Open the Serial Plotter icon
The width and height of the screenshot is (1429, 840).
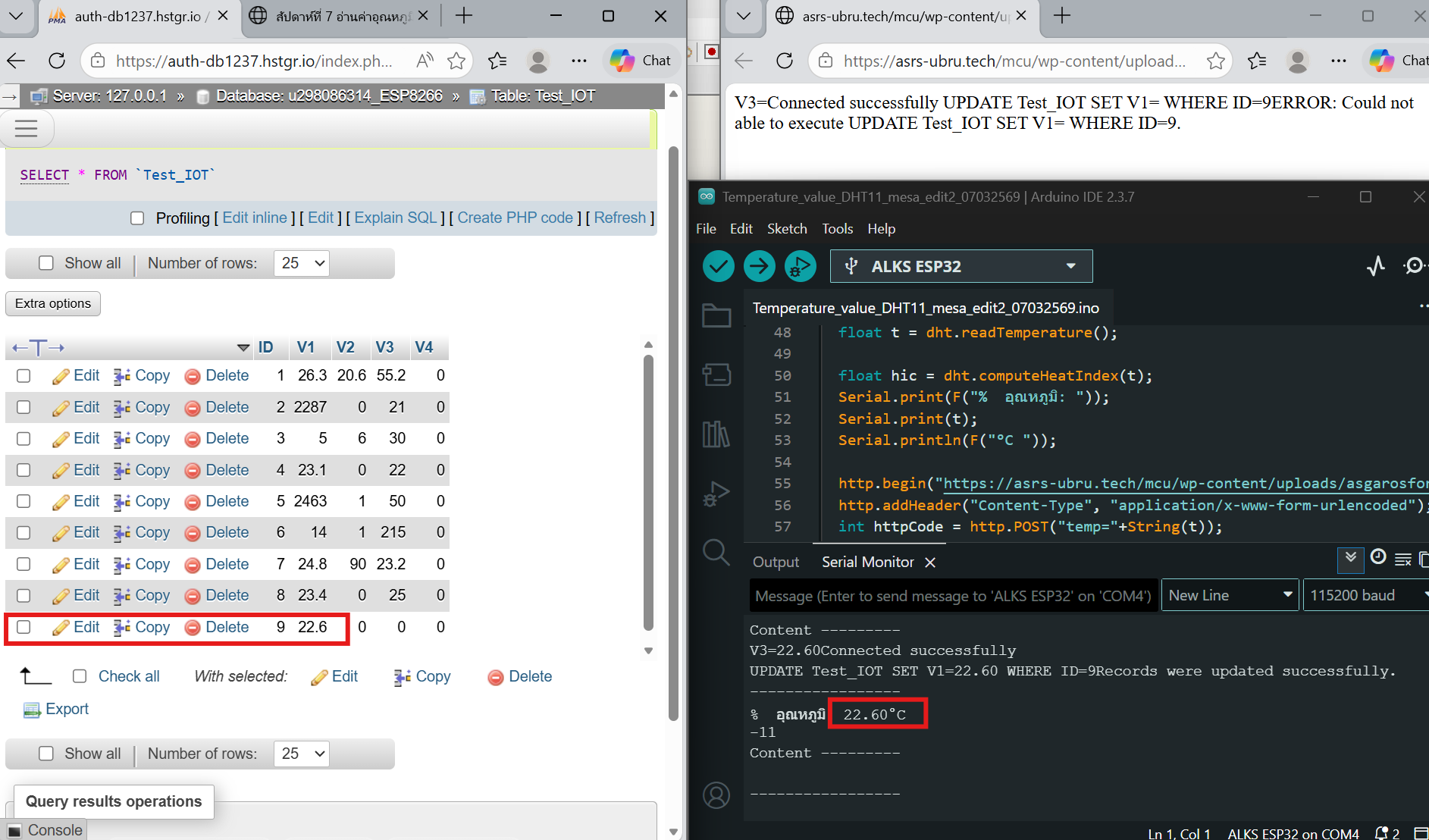(x=1375, y=266)
